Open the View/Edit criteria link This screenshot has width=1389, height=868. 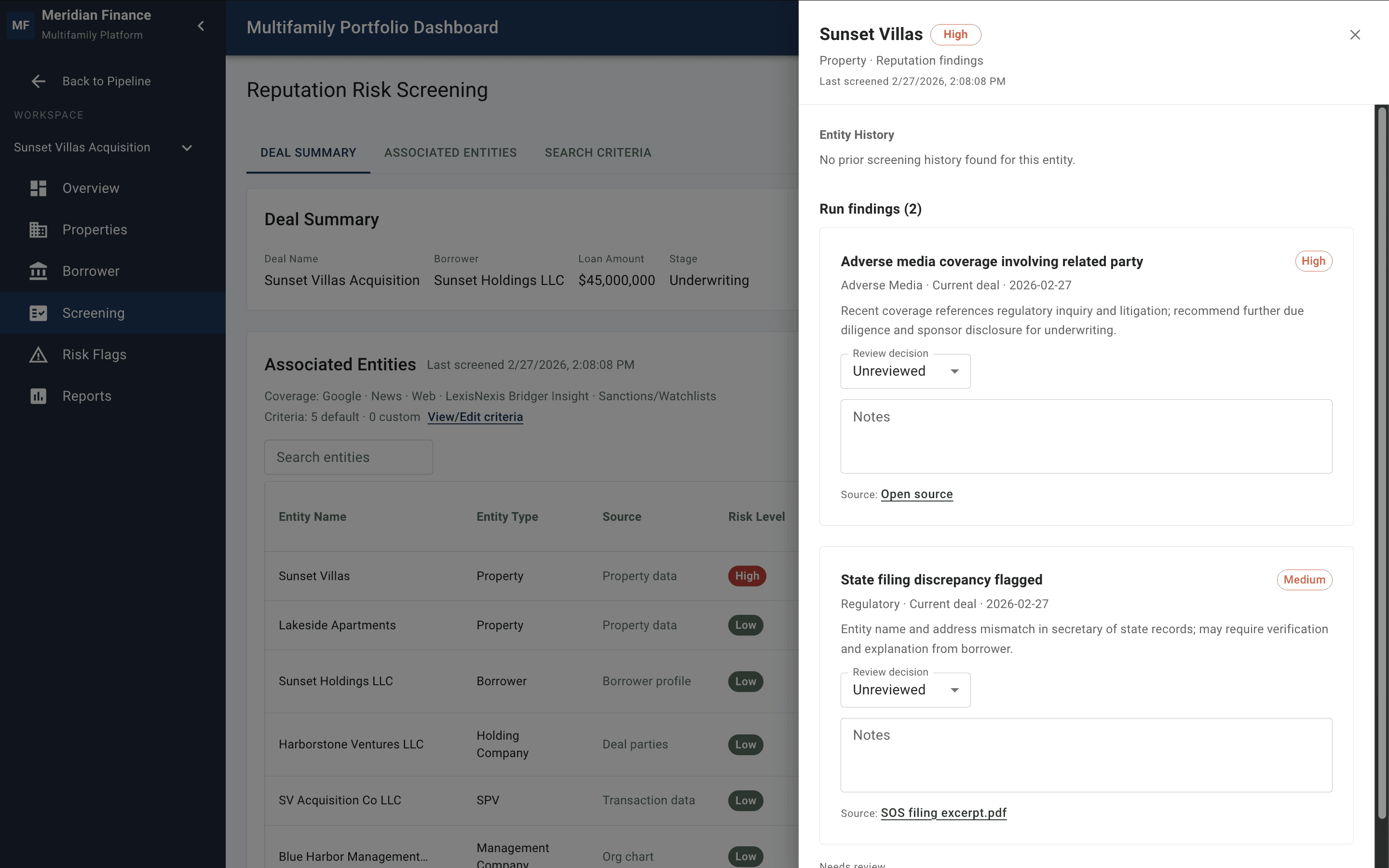coord(475,417)
